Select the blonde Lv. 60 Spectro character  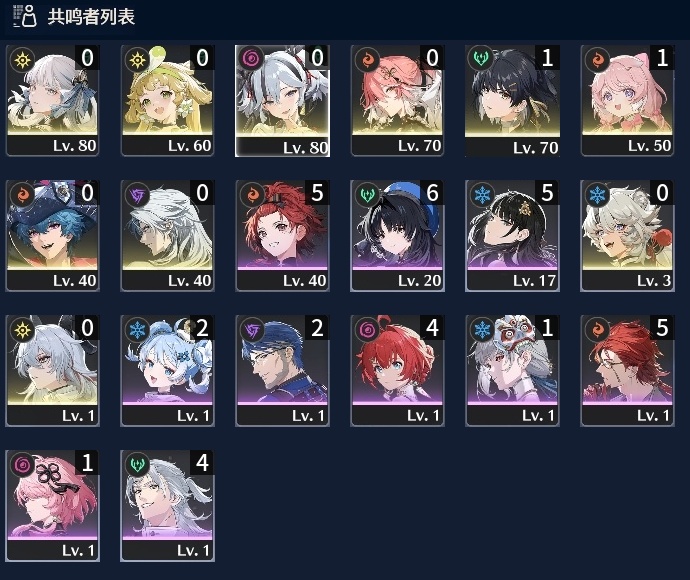click(167, 100)
